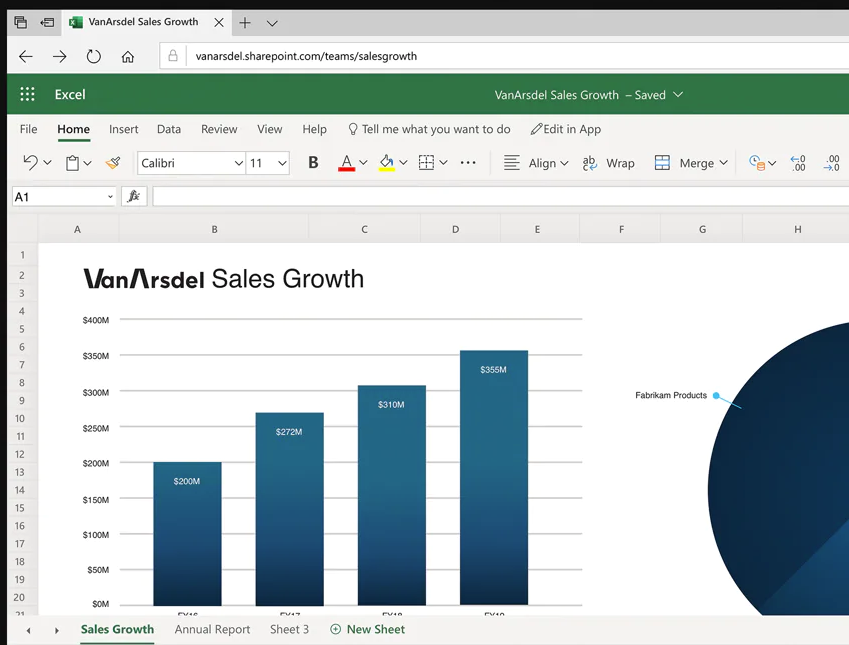Viewport: 849px width, 645px height.
Task: Click the Undo arrow icon
Action: [x=30, y=162]
